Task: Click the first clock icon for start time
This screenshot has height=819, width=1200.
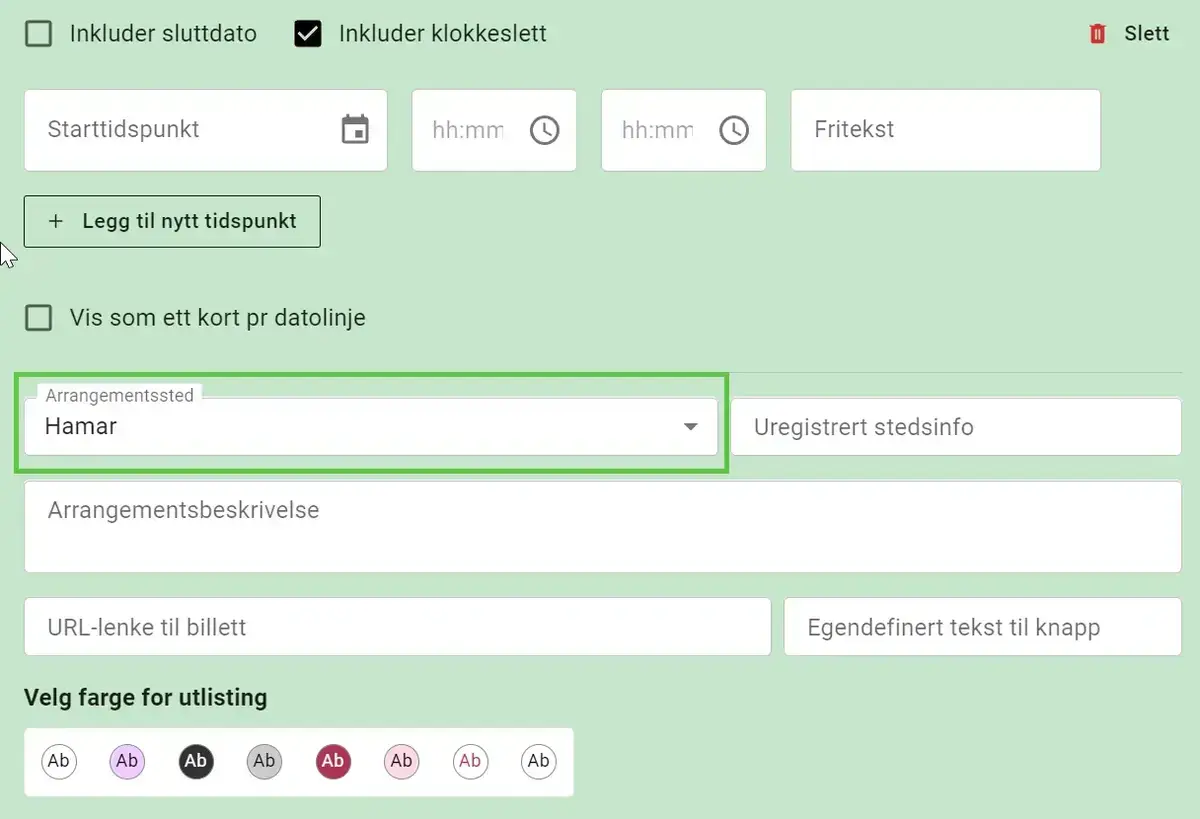Action: [544, 130]
